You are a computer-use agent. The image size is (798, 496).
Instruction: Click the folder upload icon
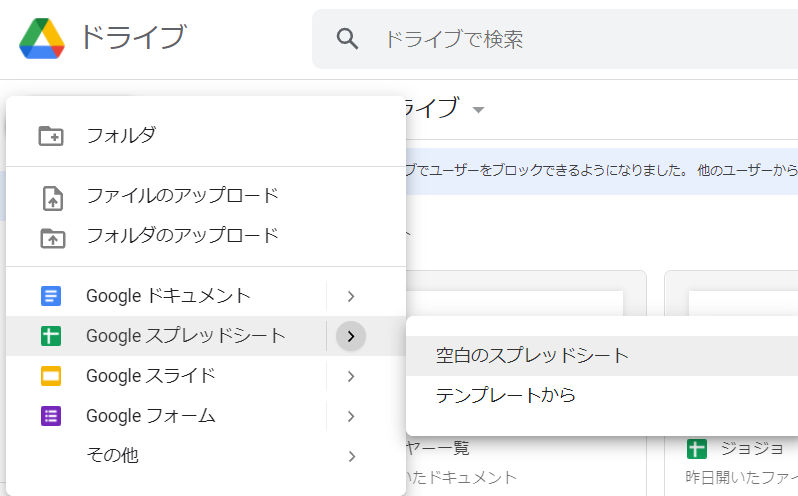click(52, 238)
